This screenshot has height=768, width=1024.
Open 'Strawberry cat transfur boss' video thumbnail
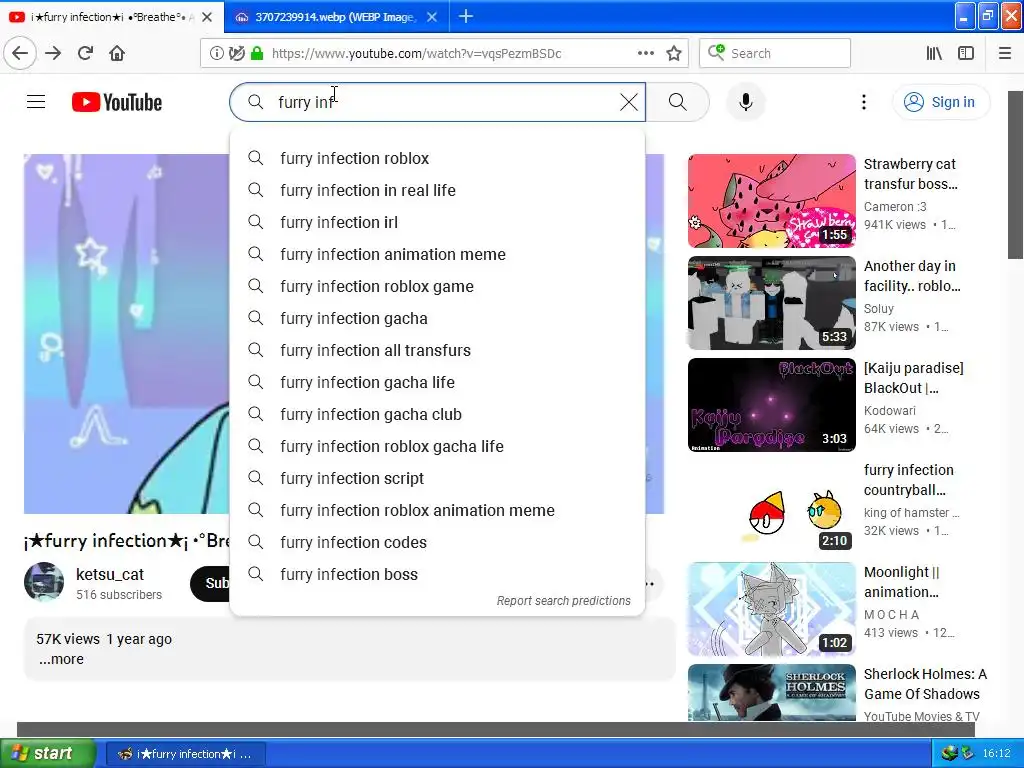point(771,201)
